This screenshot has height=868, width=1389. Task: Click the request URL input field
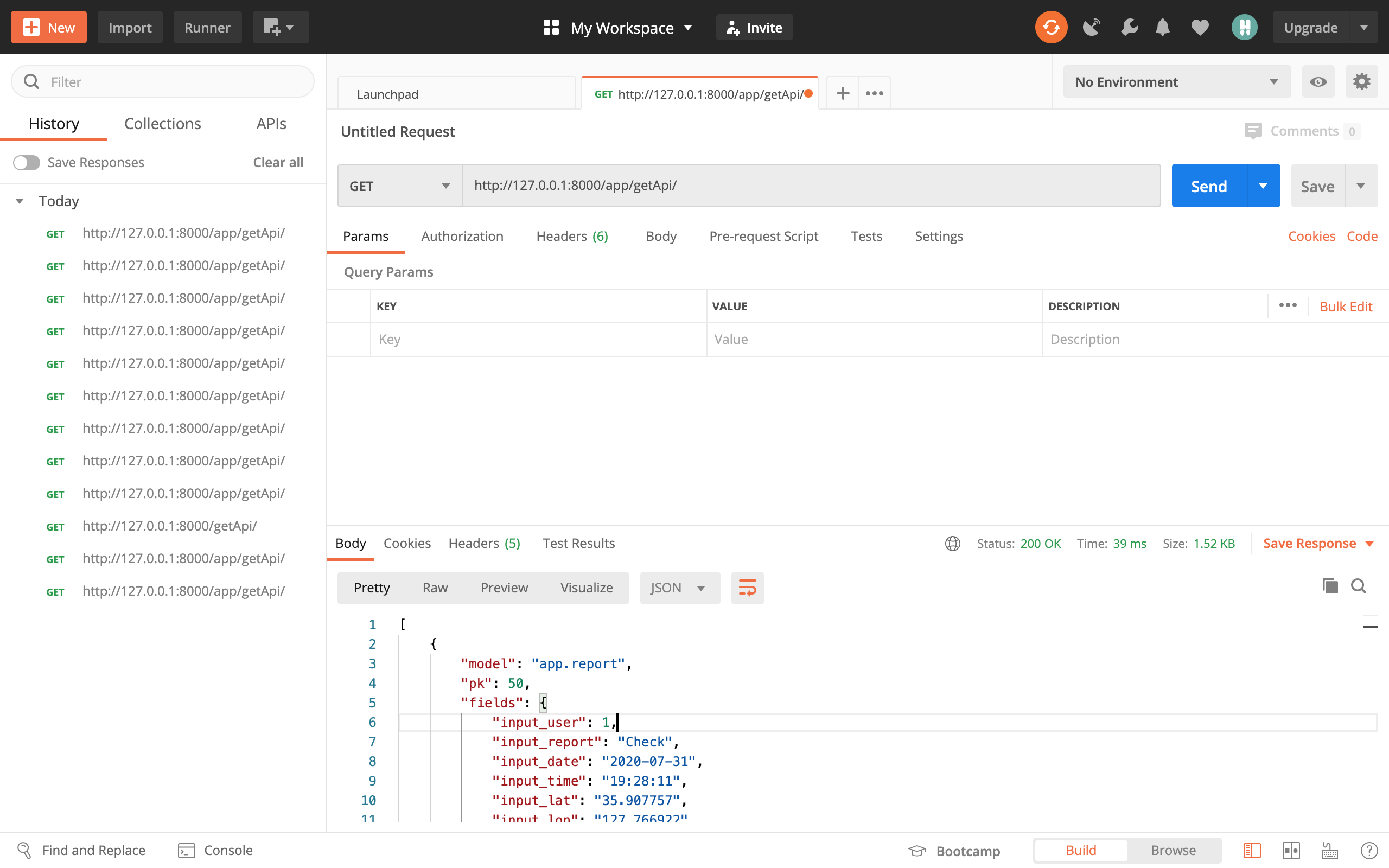(x=811, y=186)
